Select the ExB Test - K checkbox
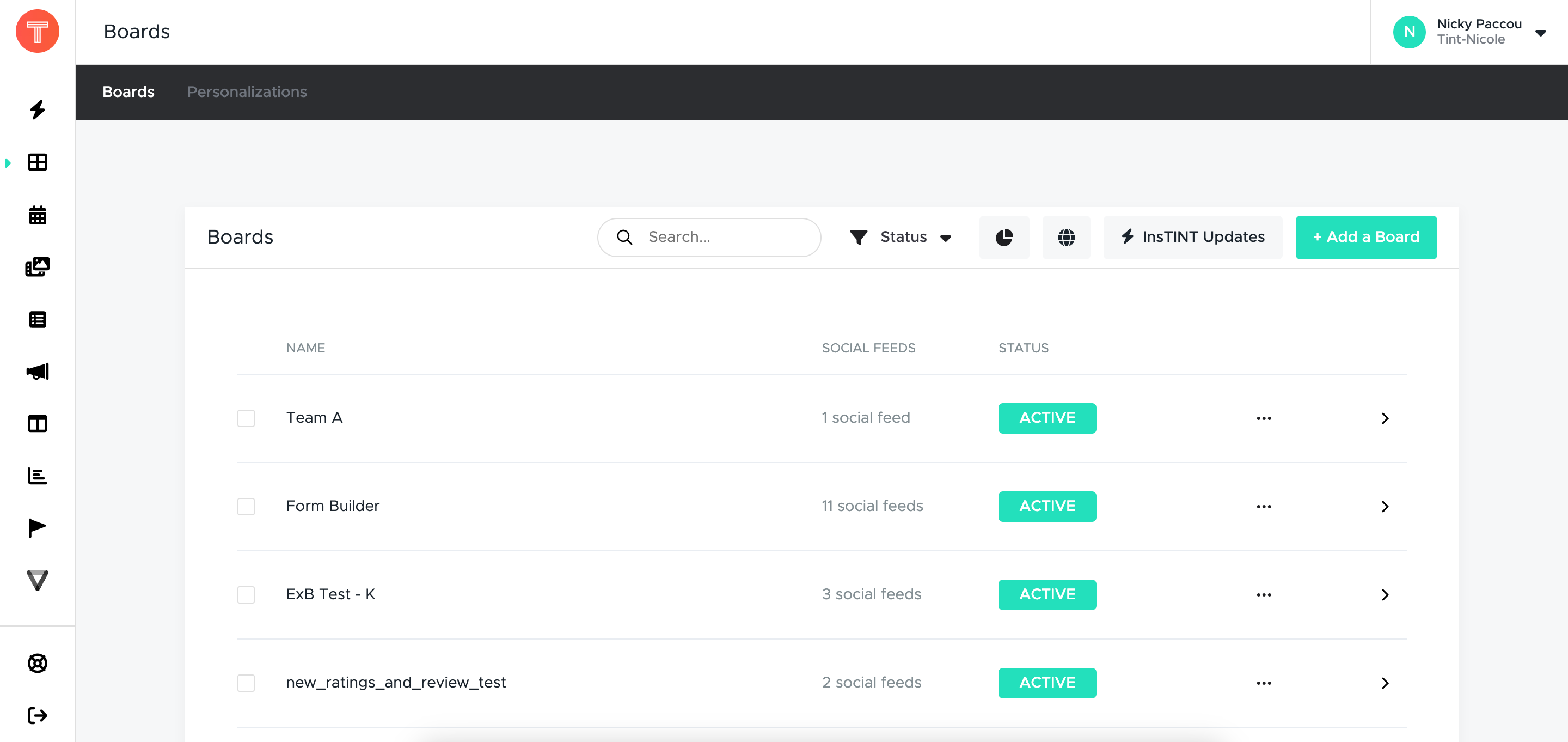The height and width of the screenshot is (742, 1568). click(x=246, y=595)
